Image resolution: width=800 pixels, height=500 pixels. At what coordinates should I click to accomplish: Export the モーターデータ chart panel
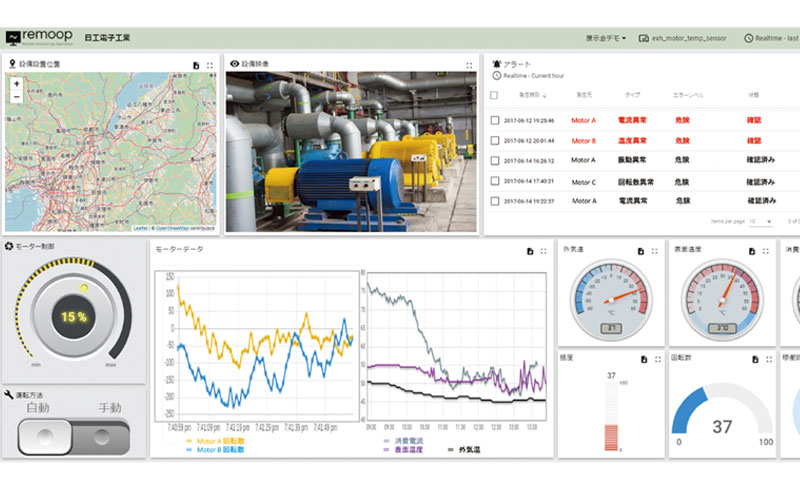click(529, 251)
